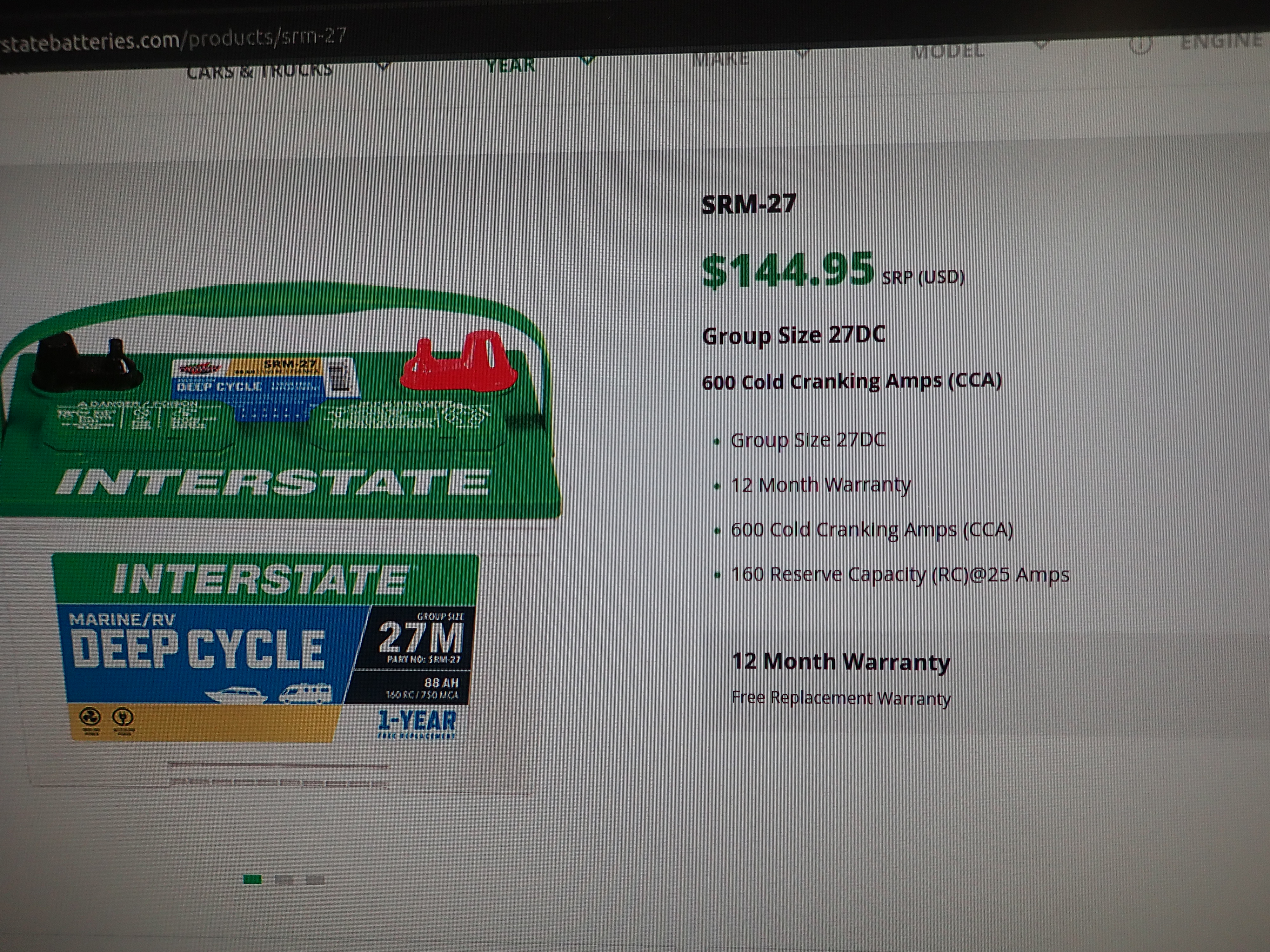Click the 12 Month Warranty heading
1270x952 pixels.
point(840,662)
